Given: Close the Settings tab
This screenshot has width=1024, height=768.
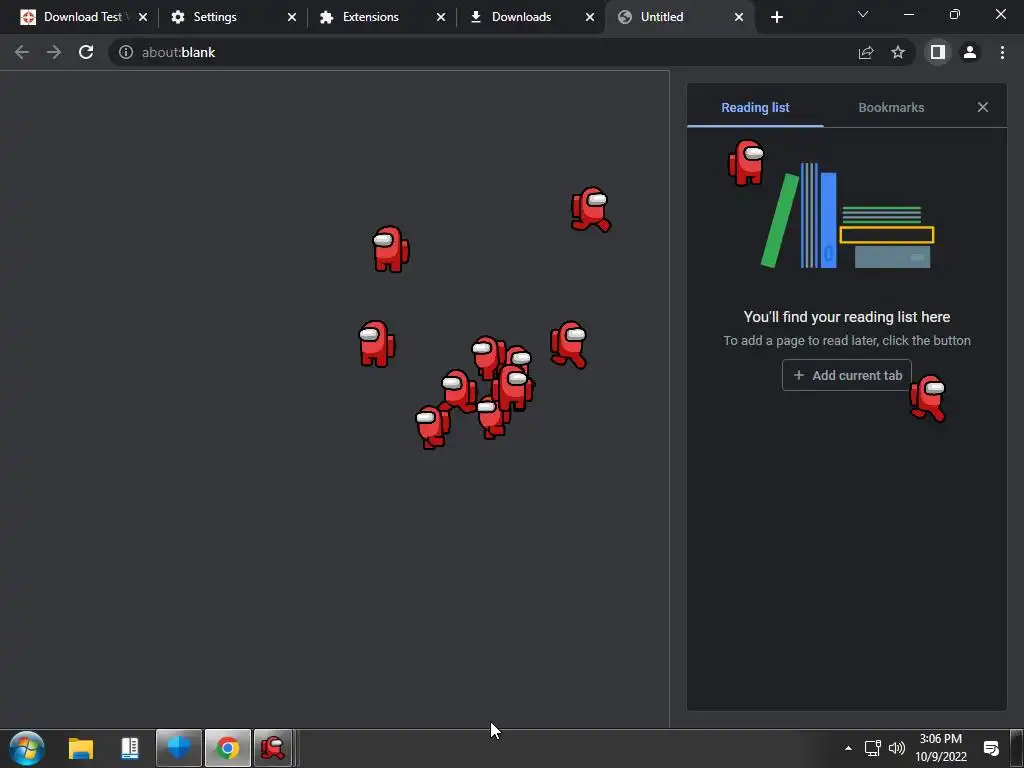Looking at the screenshot, I should point(292,17).
